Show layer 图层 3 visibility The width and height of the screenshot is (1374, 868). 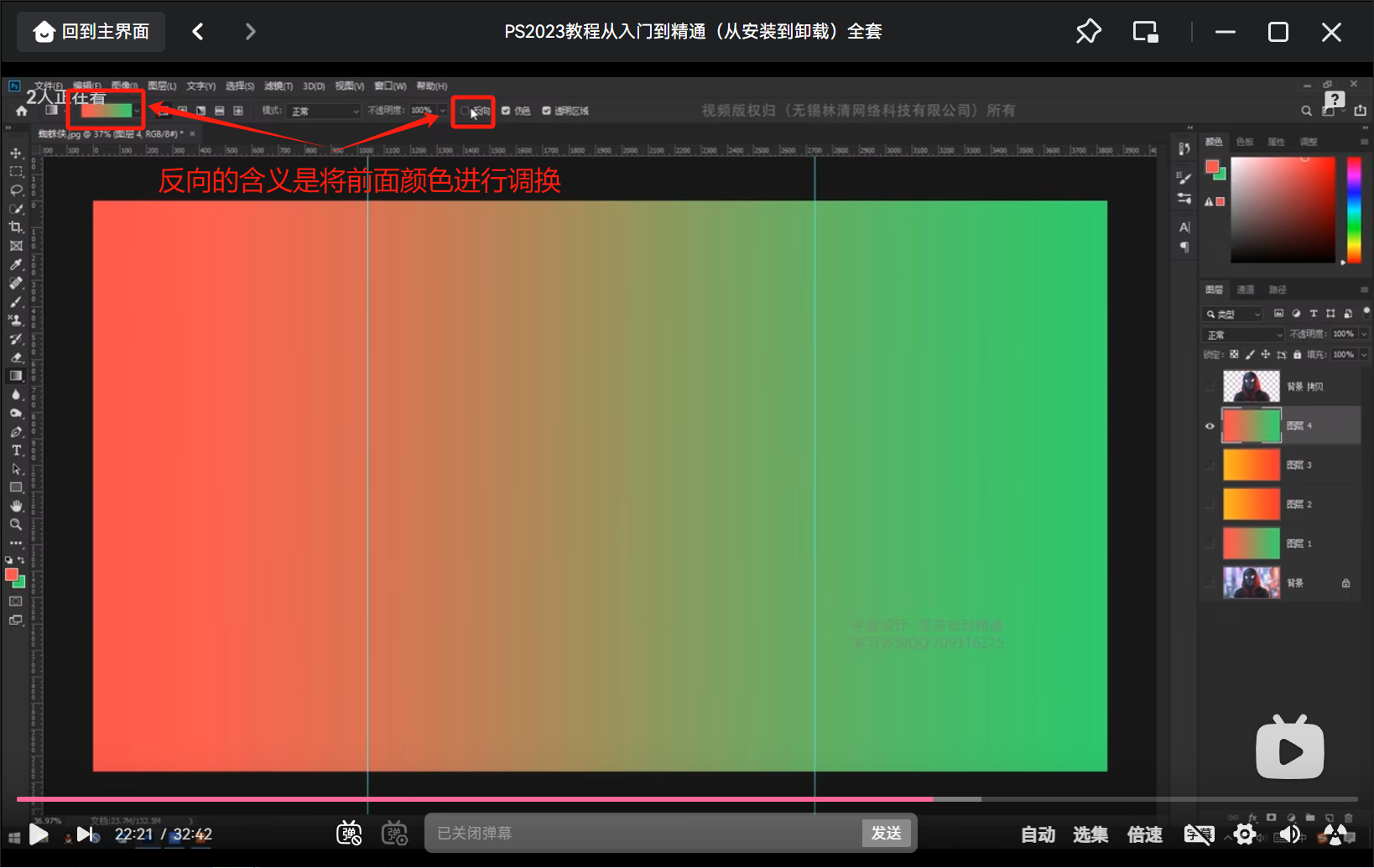point(1210,465)
